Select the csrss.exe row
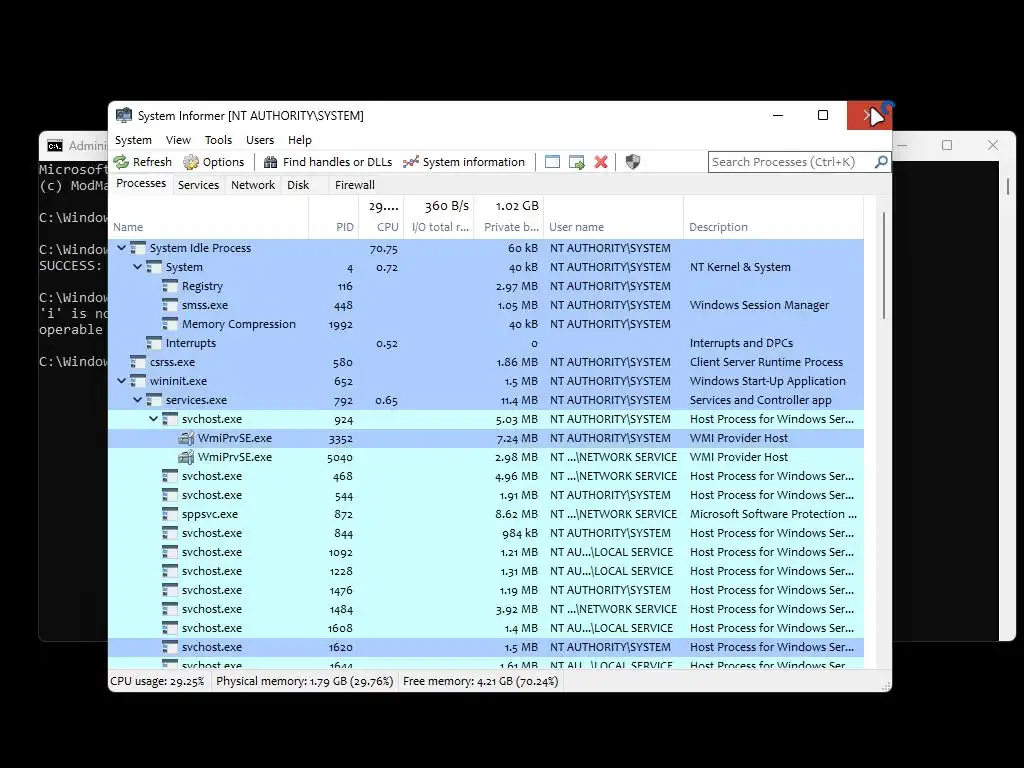 click(486, 362)
